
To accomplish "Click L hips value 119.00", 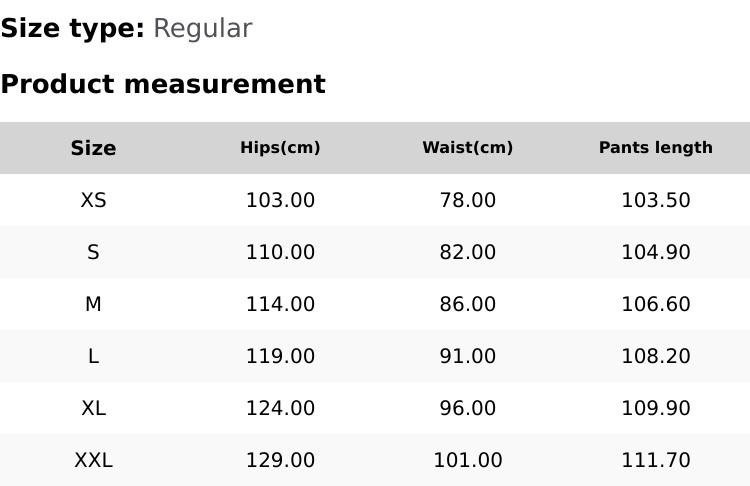I will (280, 356).
